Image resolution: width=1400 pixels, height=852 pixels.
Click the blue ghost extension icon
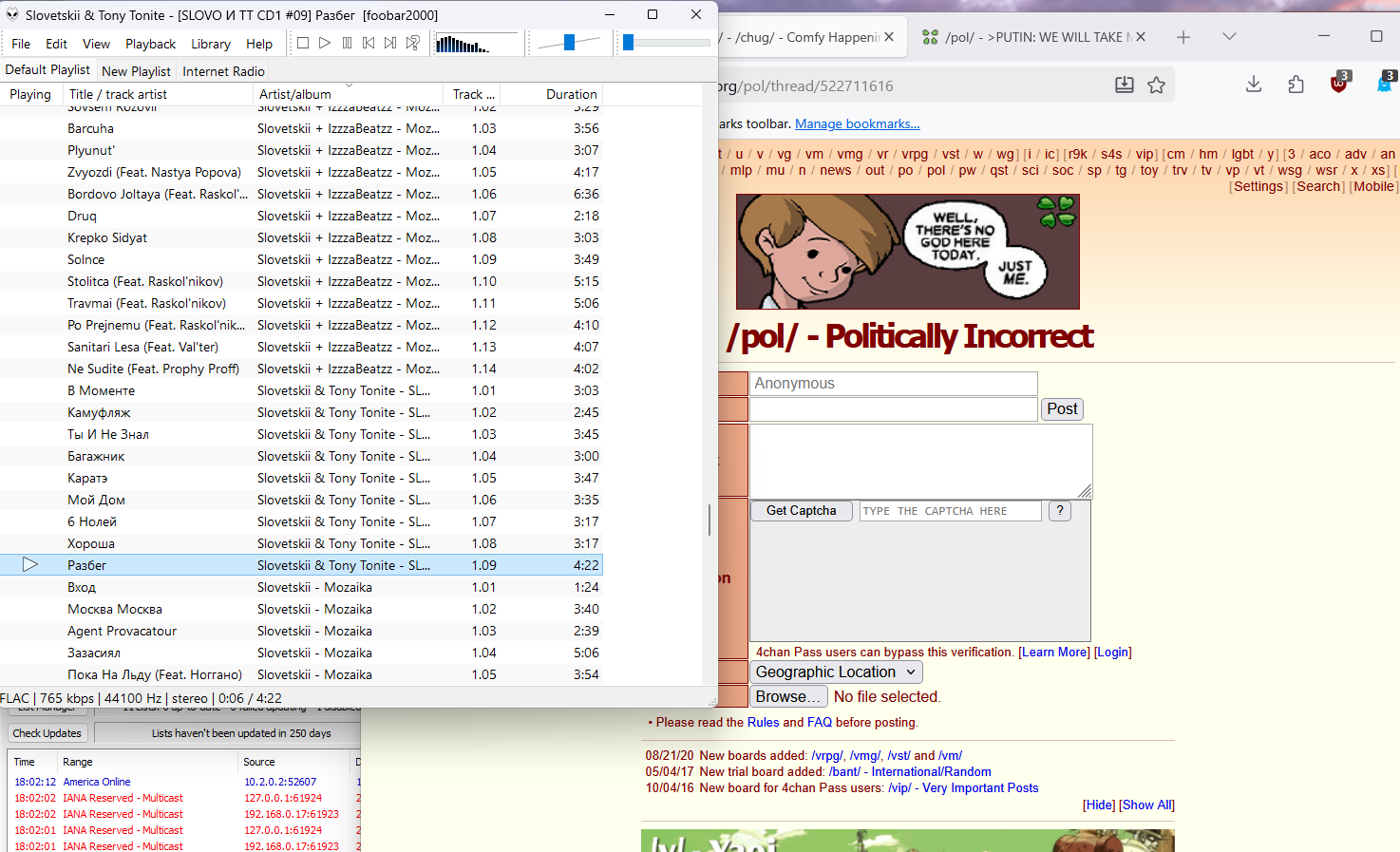[1385, 84]
